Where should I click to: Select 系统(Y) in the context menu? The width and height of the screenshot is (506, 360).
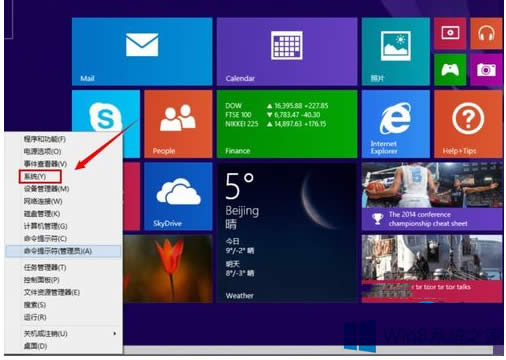click(63, 176)
